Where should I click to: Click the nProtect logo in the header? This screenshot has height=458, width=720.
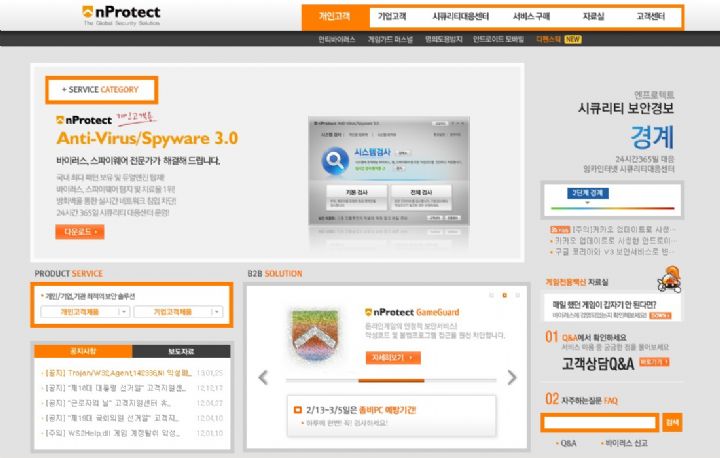(x=121, y=15)
